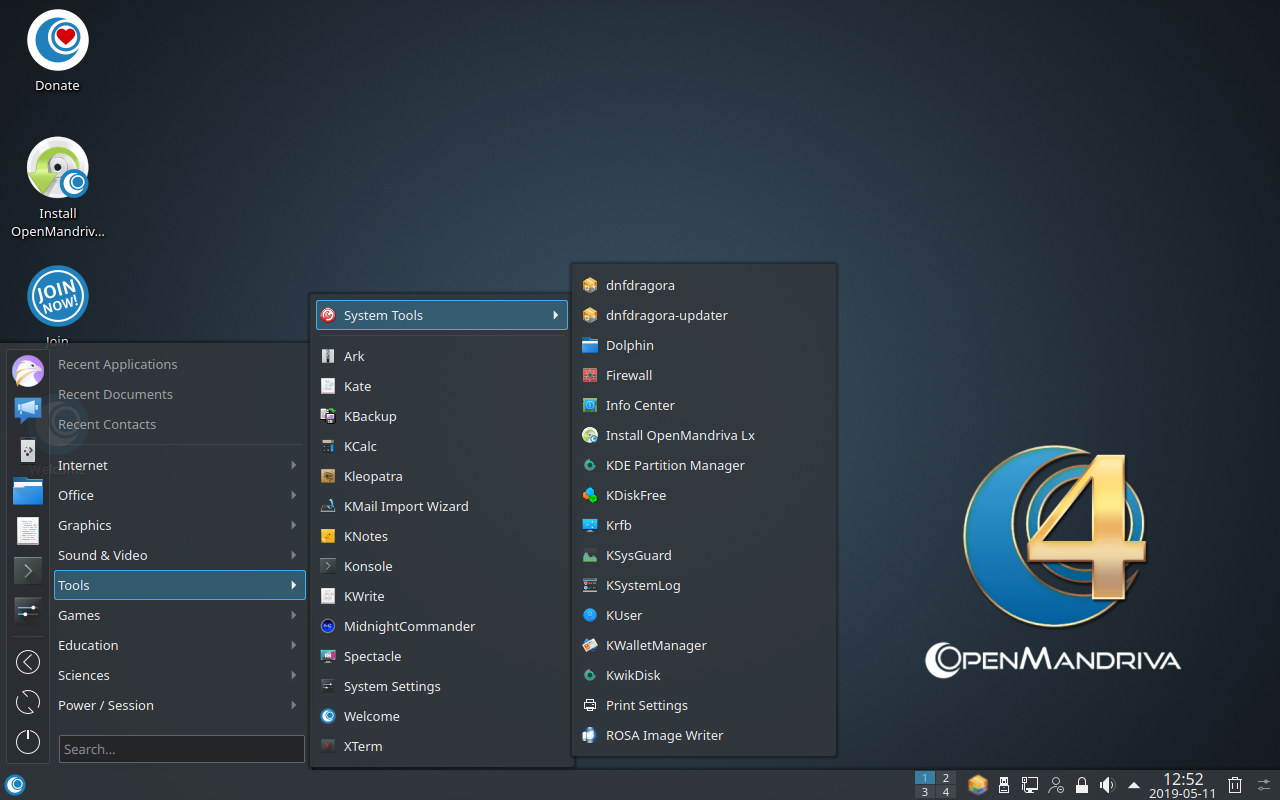Click the power off button in launcher sidebar

click(x=28, y=742)
